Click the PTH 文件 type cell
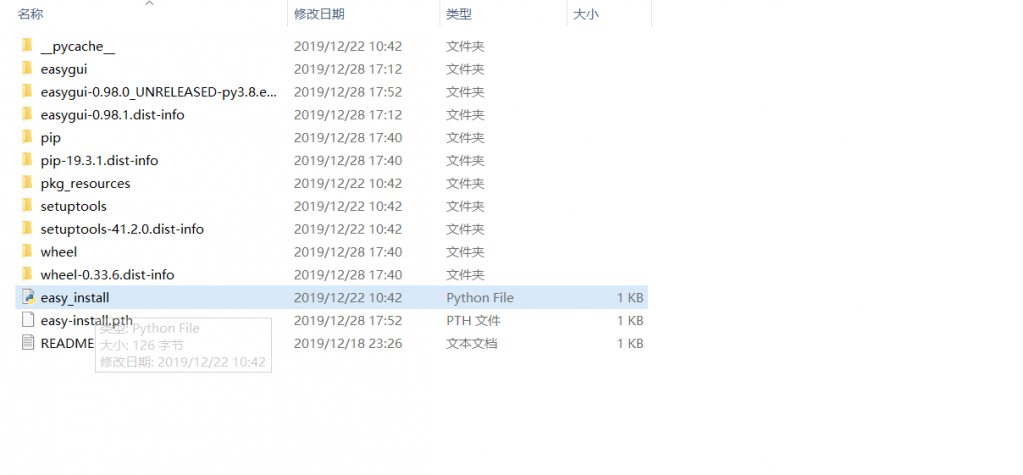The width and height of the screenshot is (1023, 475). click(x=473, y=320)
